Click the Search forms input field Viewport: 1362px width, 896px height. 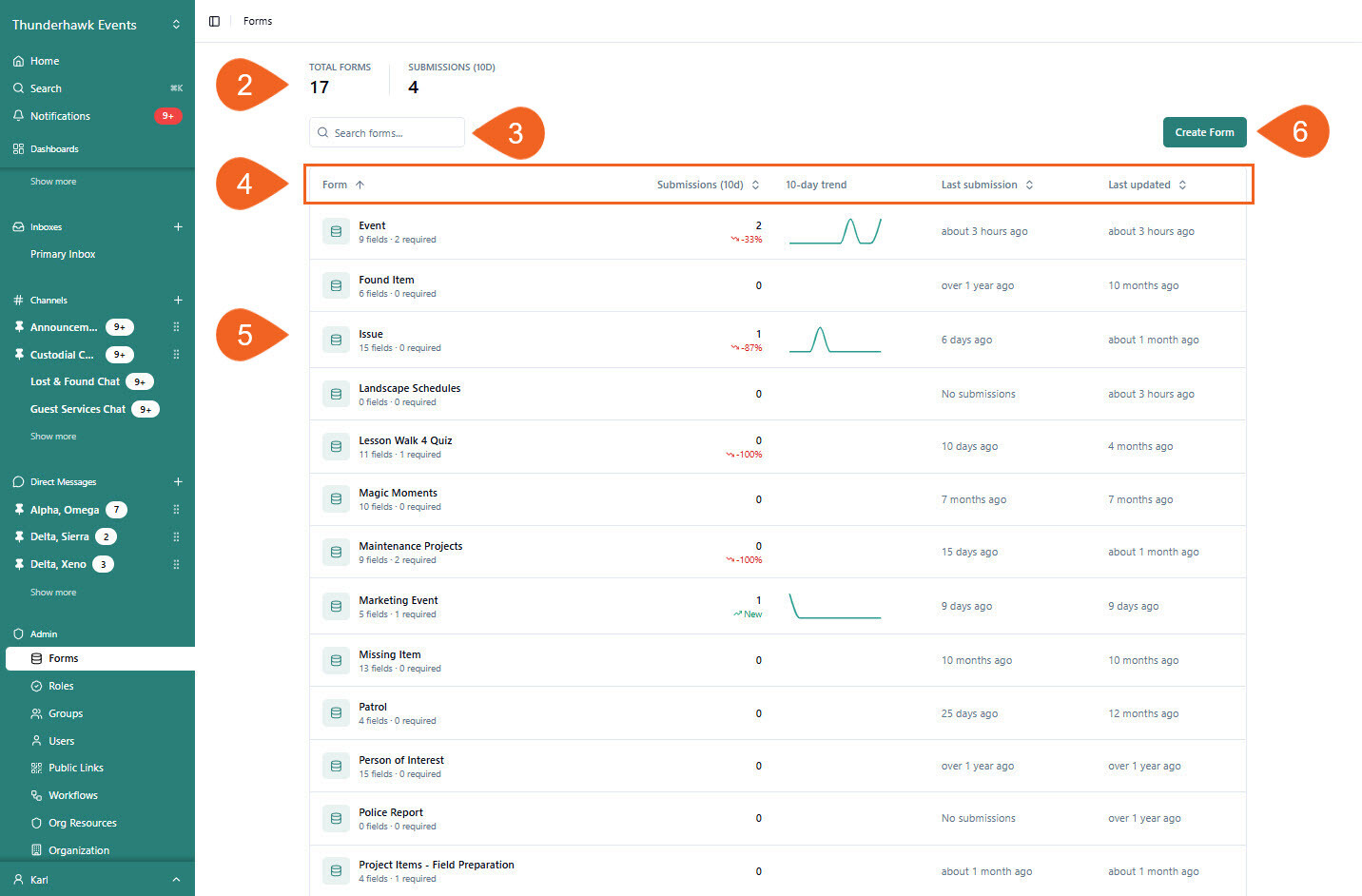coord(387,133)
